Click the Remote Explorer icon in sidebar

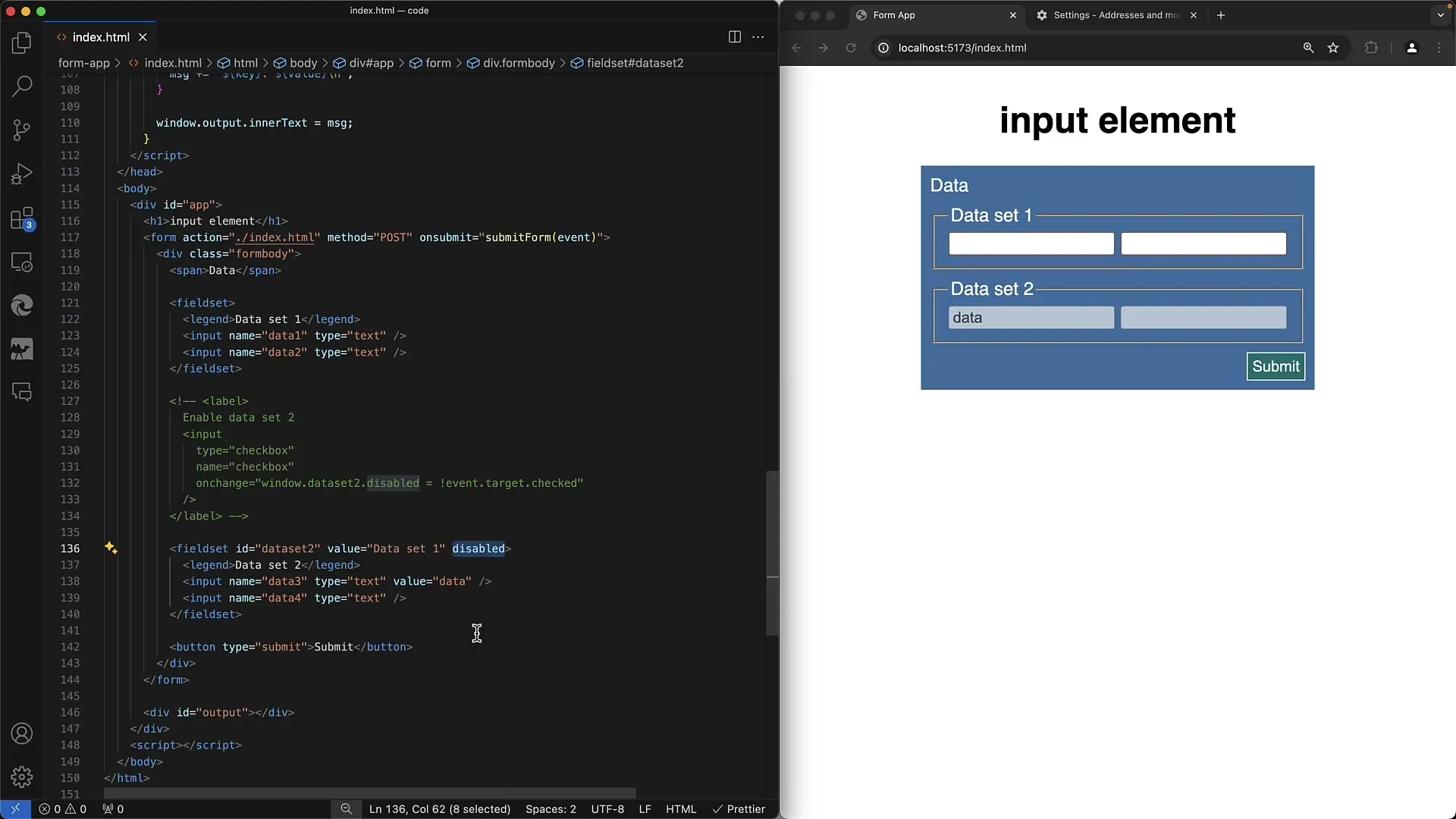pos(22,263)
